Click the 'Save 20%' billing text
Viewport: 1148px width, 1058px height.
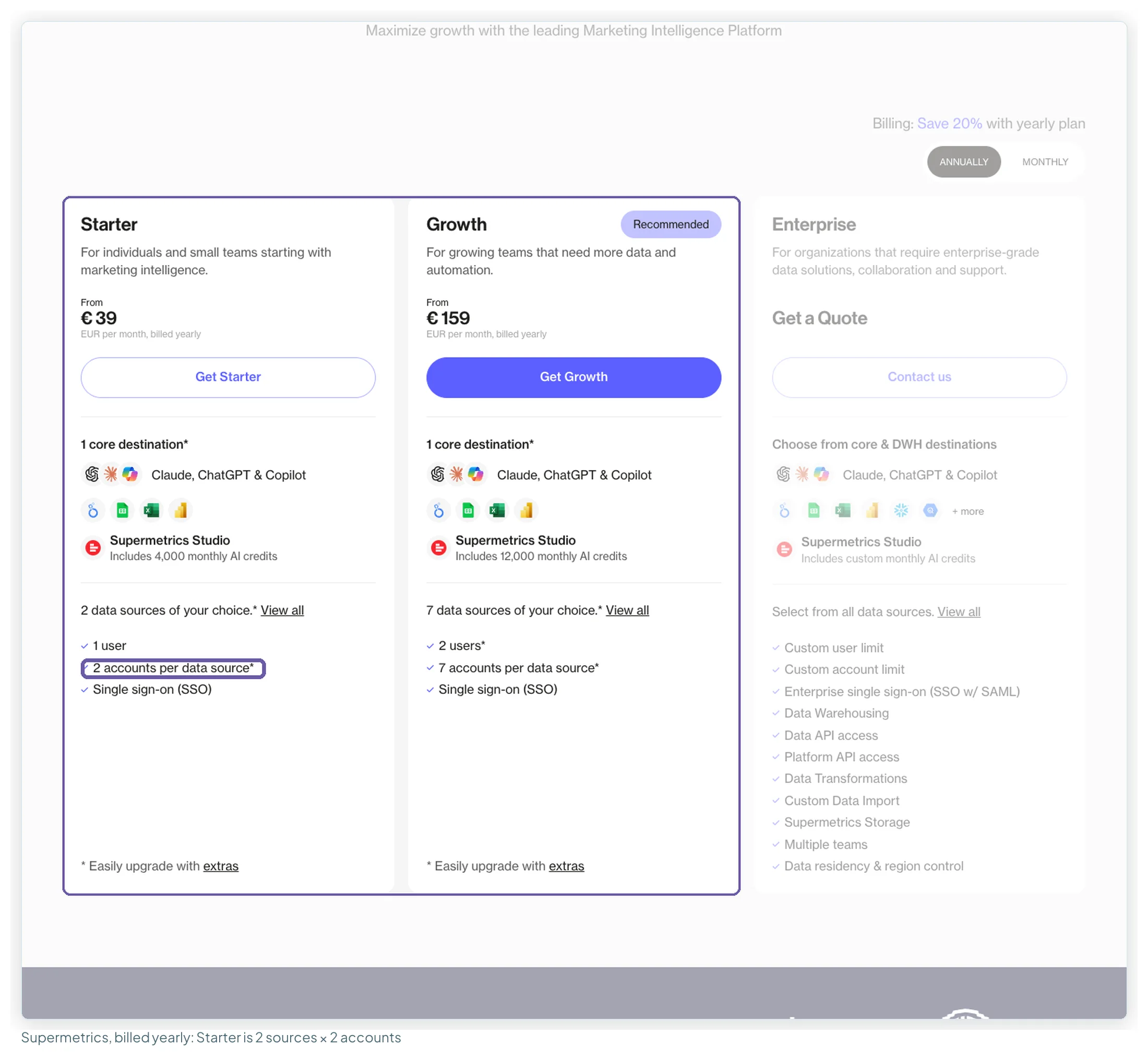pos(950,124)
